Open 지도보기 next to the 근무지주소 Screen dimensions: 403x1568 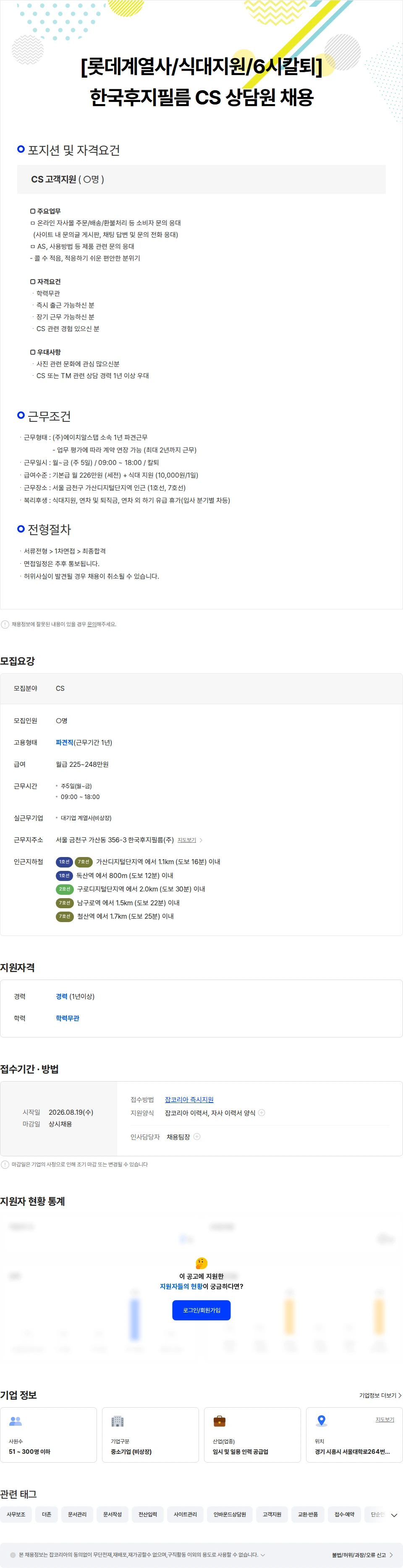point(187,840)
